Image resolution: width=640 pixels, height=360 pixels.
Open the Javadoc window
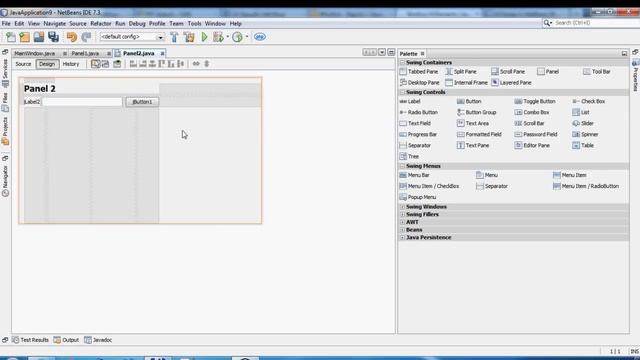pos(98,340)
